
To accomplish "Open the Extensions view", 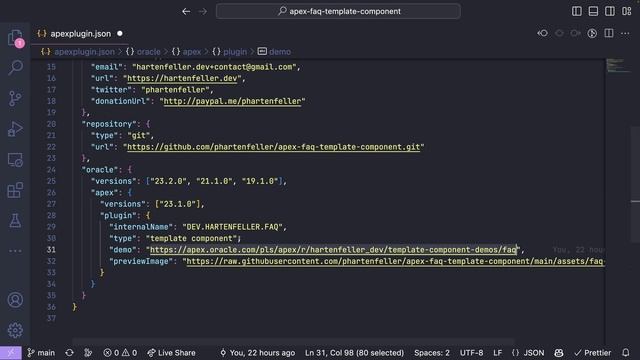I will click(x=15, y=190).
